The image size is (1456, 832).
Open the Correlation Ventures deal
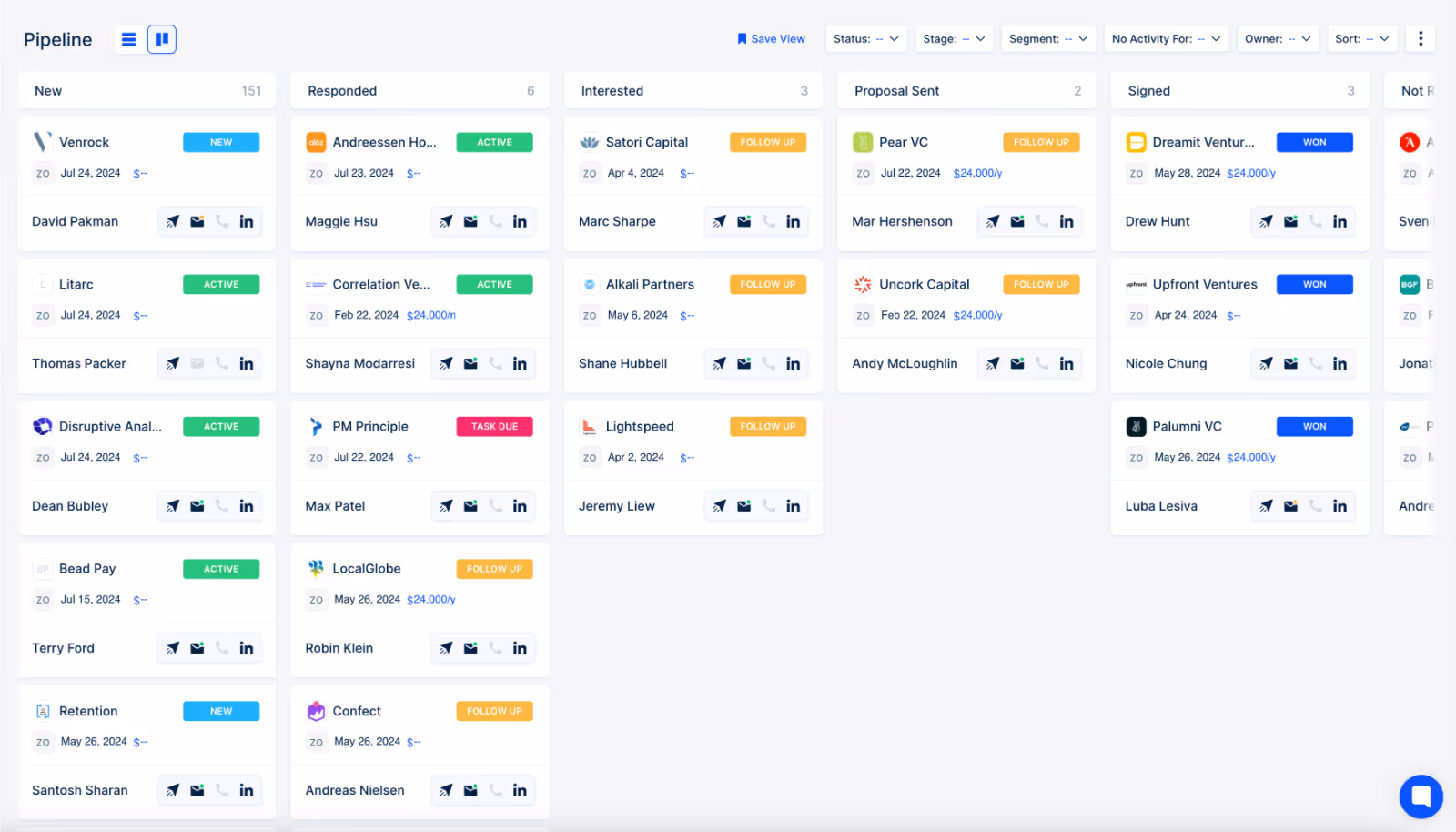pos(420,325)
